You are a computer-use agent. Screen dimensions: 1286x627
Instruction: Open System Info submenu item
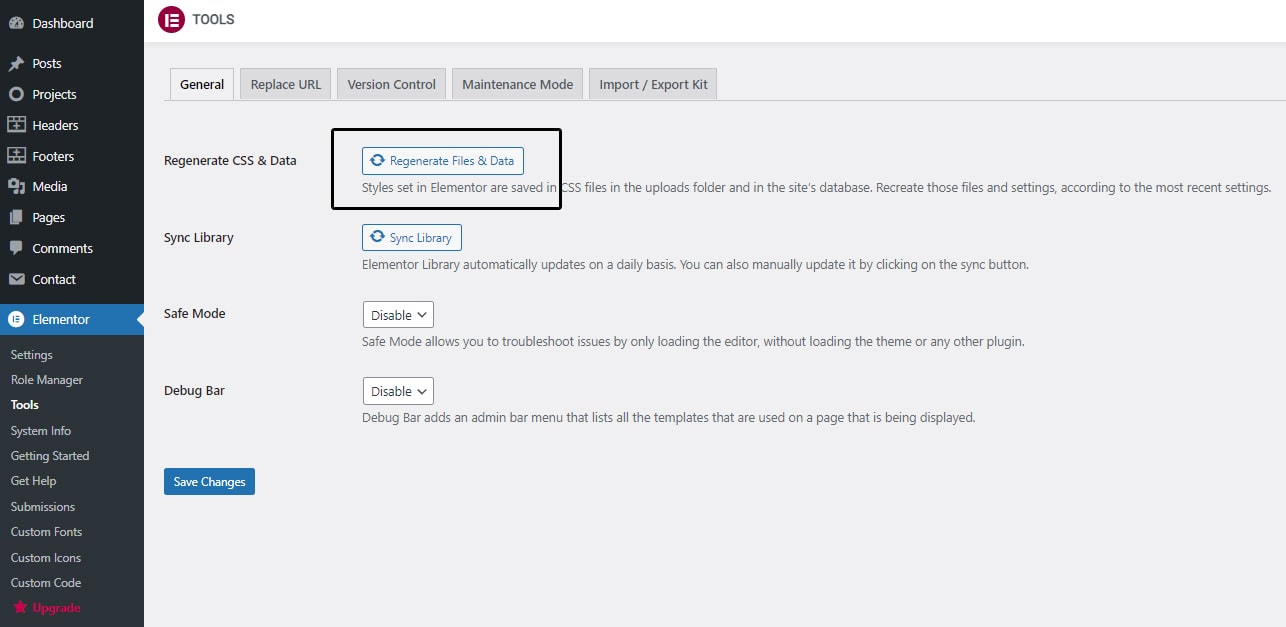41,431
